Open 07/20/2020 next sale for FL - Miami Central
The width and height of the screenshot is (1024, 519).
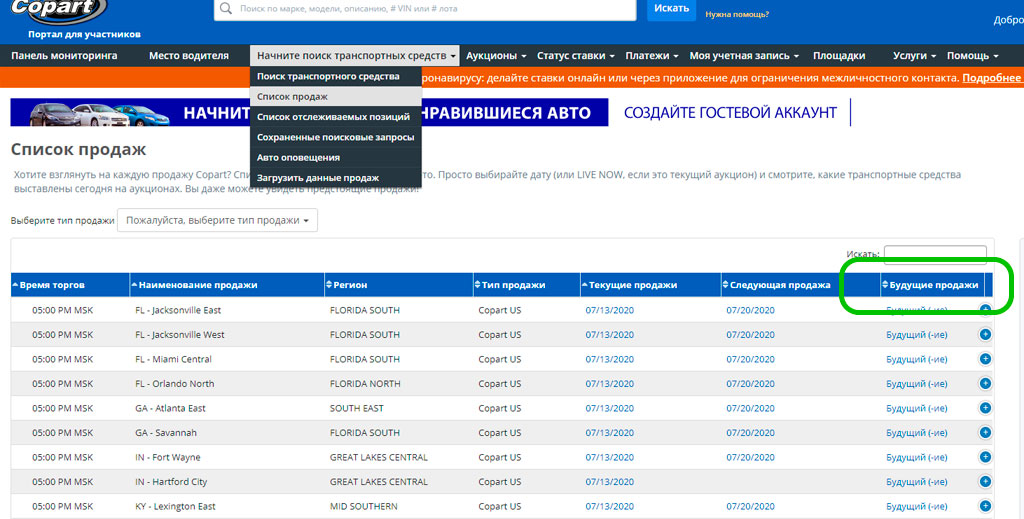pos(750,359)
